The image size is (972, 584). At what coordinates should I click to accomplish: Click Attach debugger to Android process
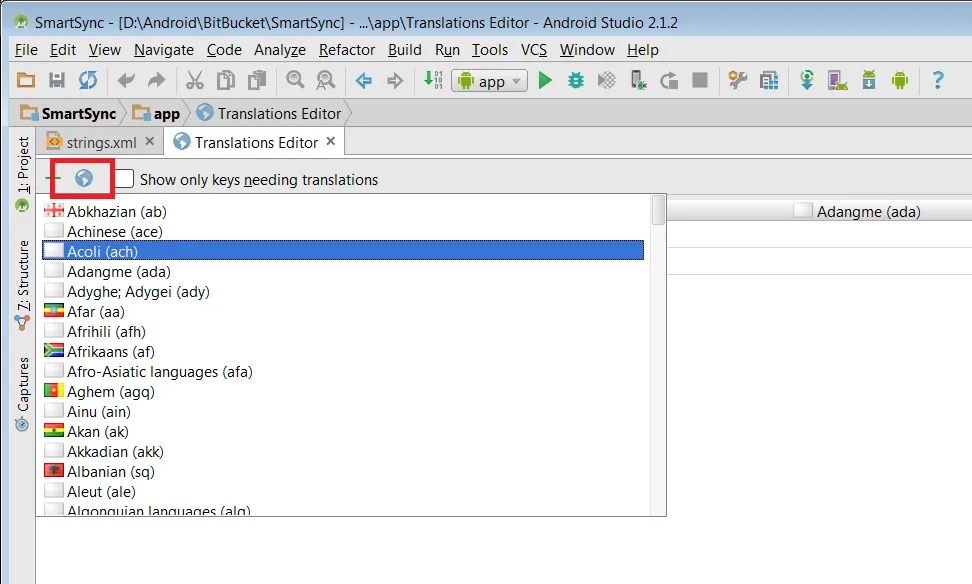pyautogui.click(x=638, y=81)
